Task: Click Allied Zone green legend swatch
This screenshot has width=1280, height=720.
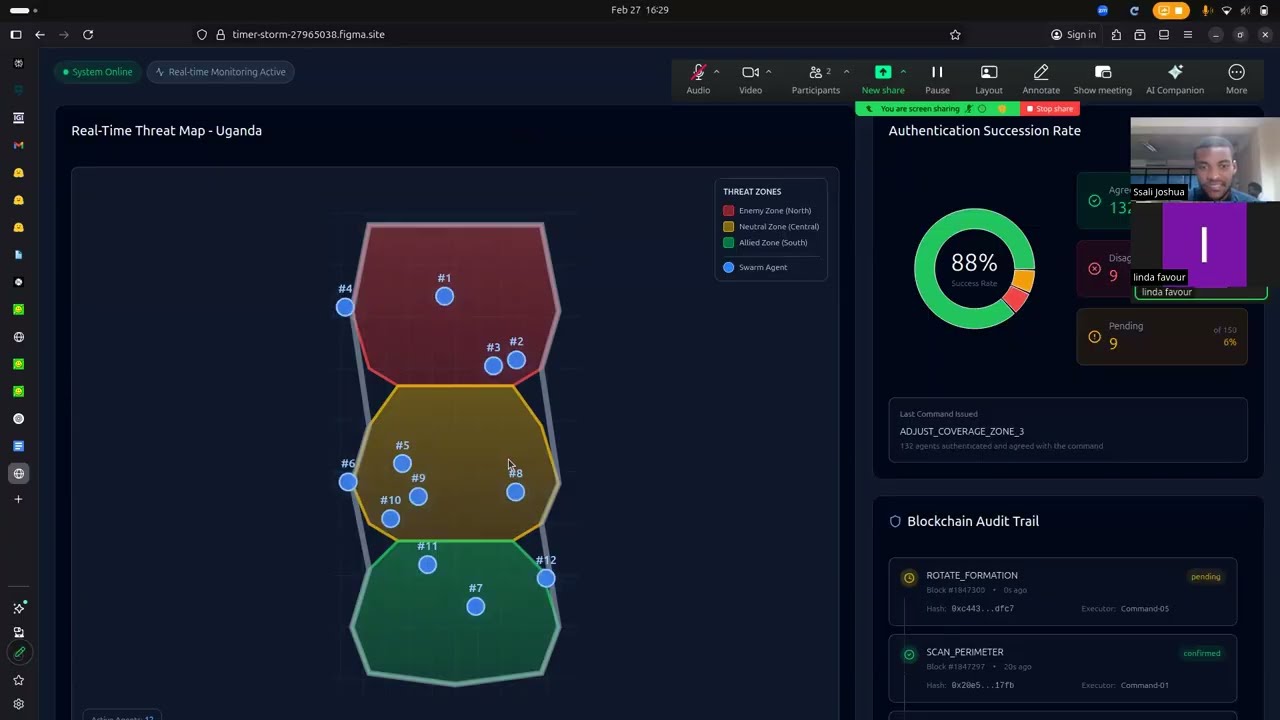Action: (x=729, y=243)
